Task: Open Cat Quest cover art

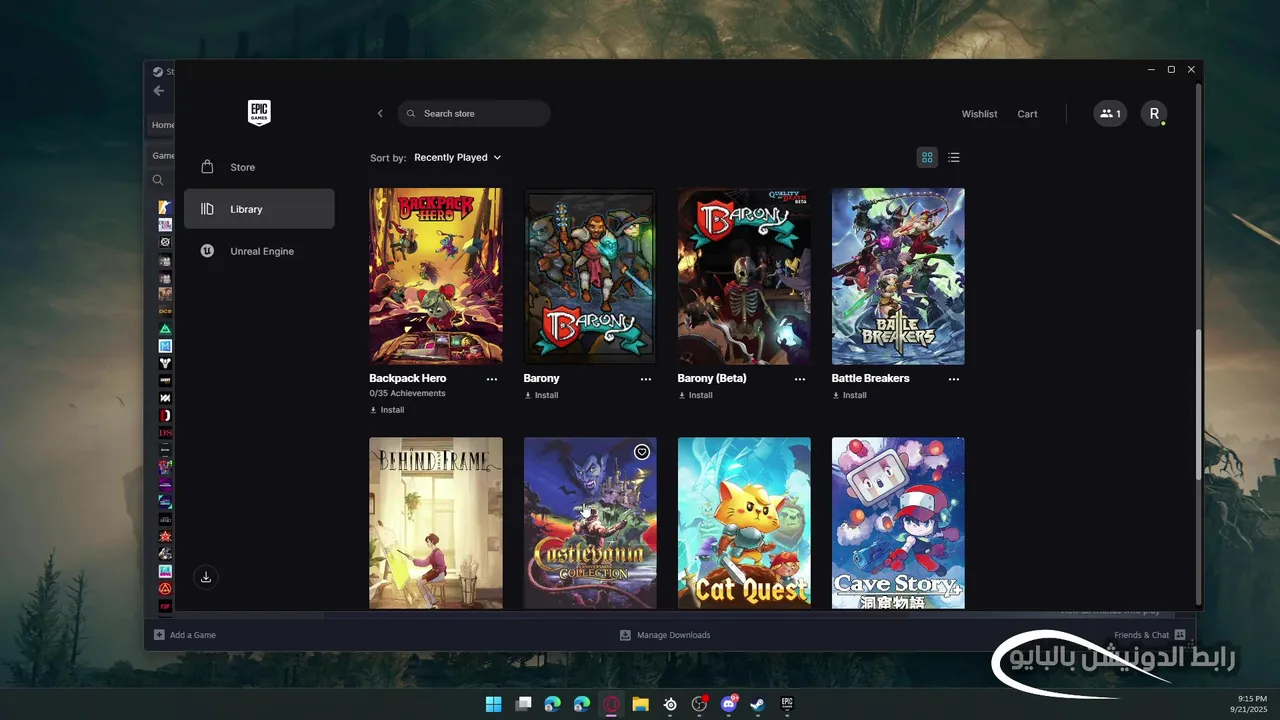Action: (744, 523)
